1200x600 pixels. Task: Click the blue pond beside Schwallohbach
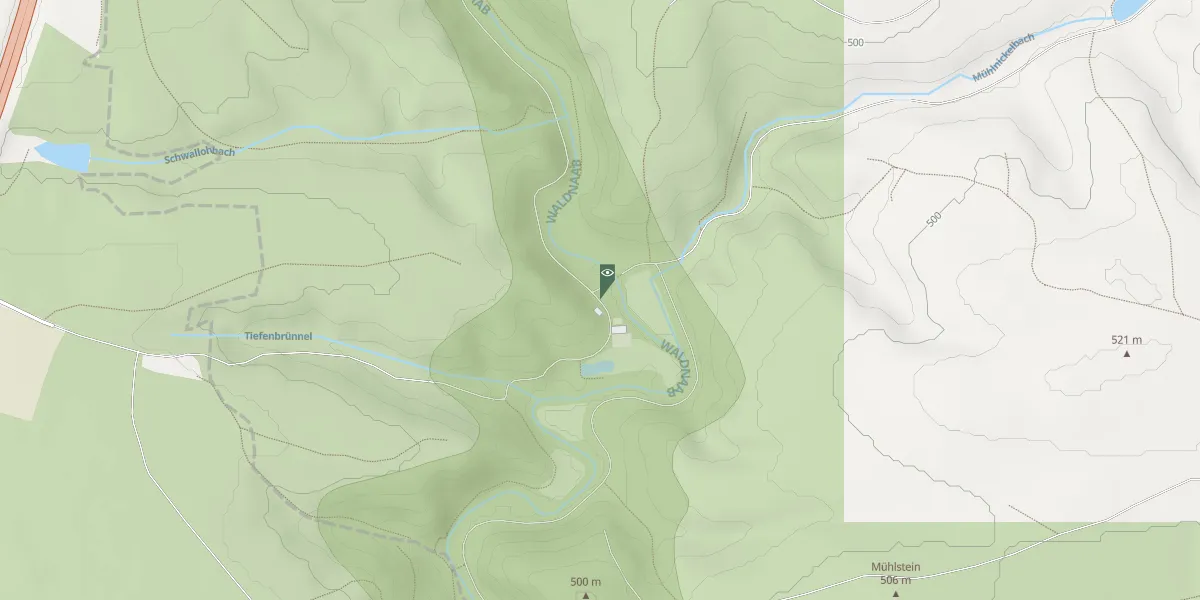[x=62, y=156]
